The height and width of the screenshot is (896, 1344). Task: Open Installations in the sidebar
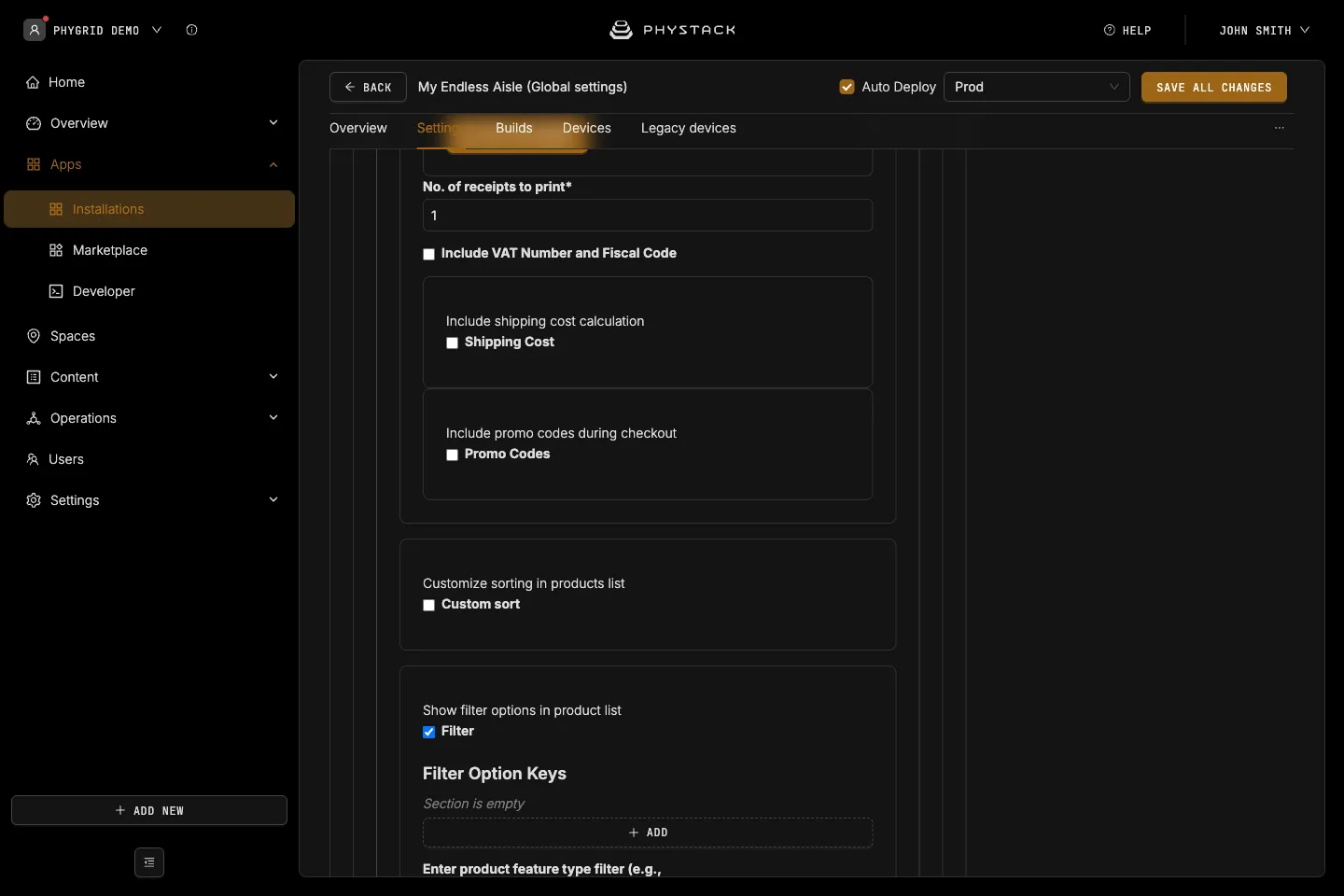[149, 209]
